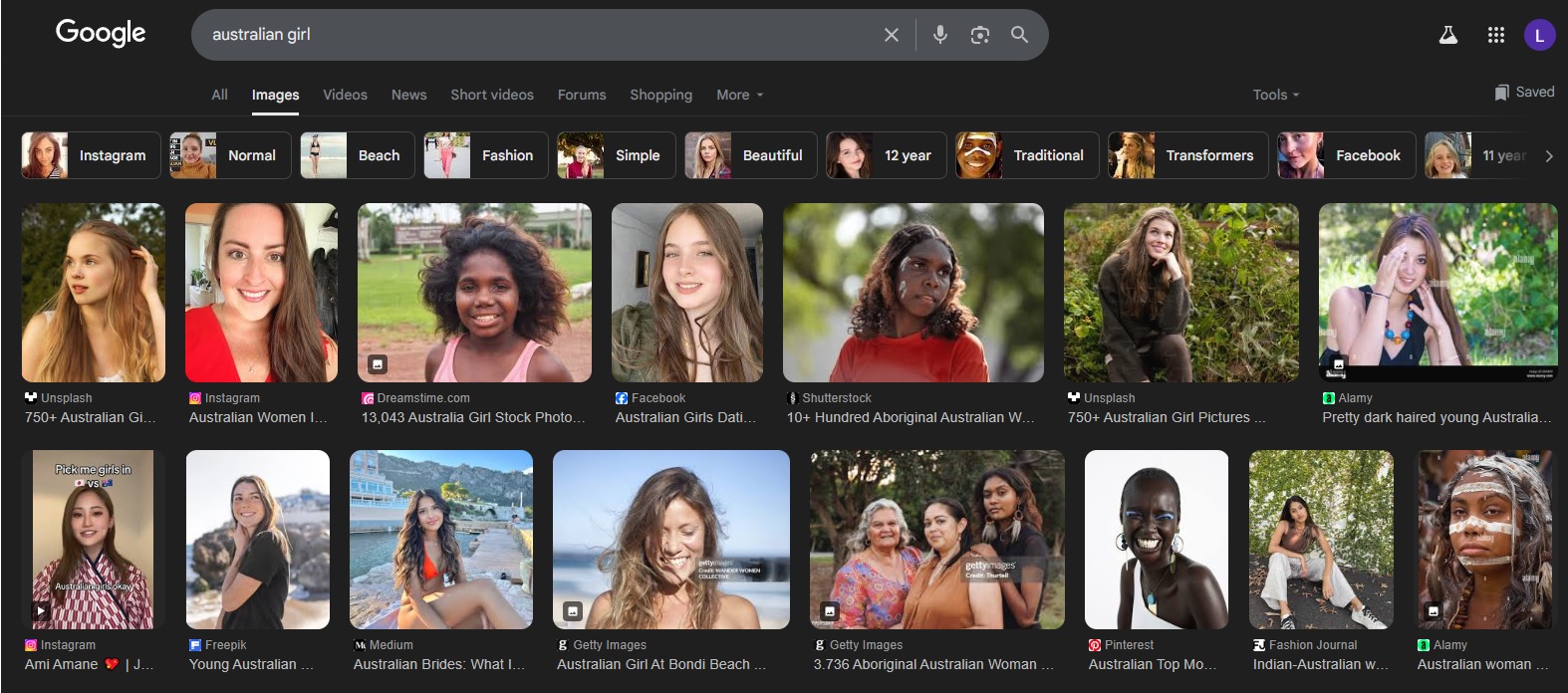Select the Normal filter chip
Image resolution: width=1568 pixels, height=693 pixels.
pos(230,155)
